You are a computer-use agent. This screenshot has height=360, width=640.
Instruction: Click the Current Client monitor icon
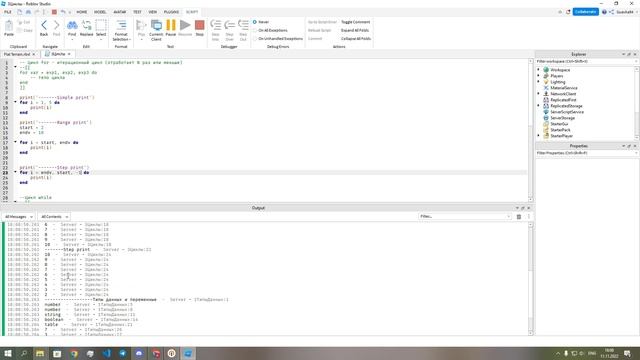click(156, 26)
